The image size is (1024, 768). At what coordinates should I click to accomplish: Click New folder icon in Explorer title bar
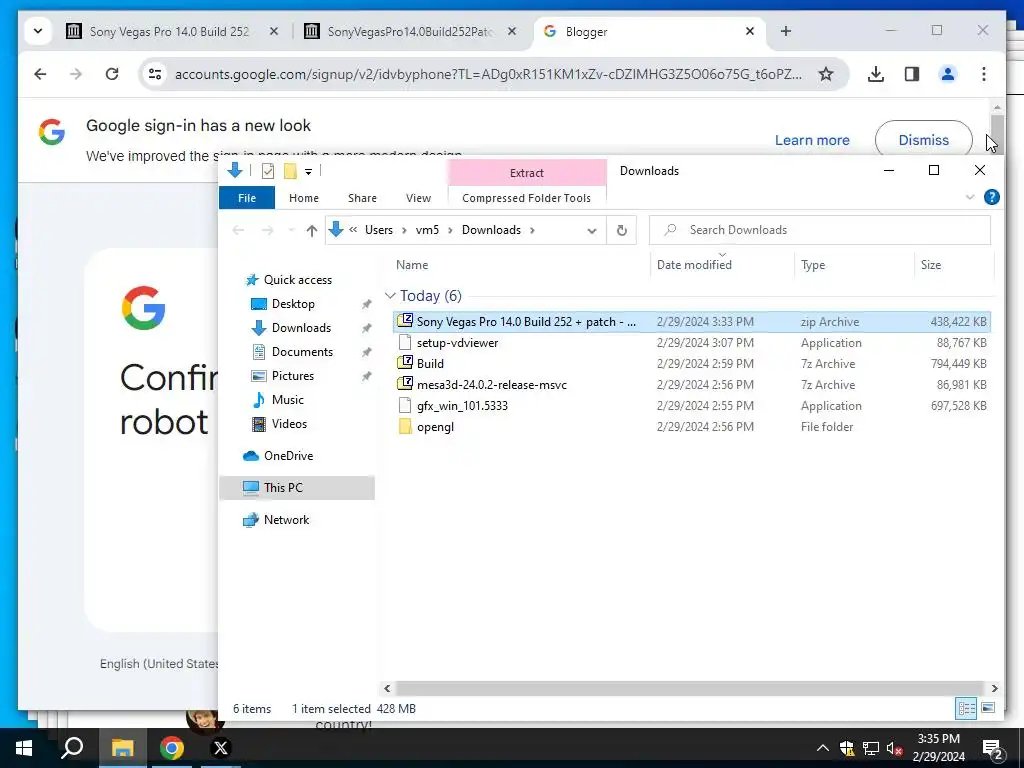[x=290, y=171]
